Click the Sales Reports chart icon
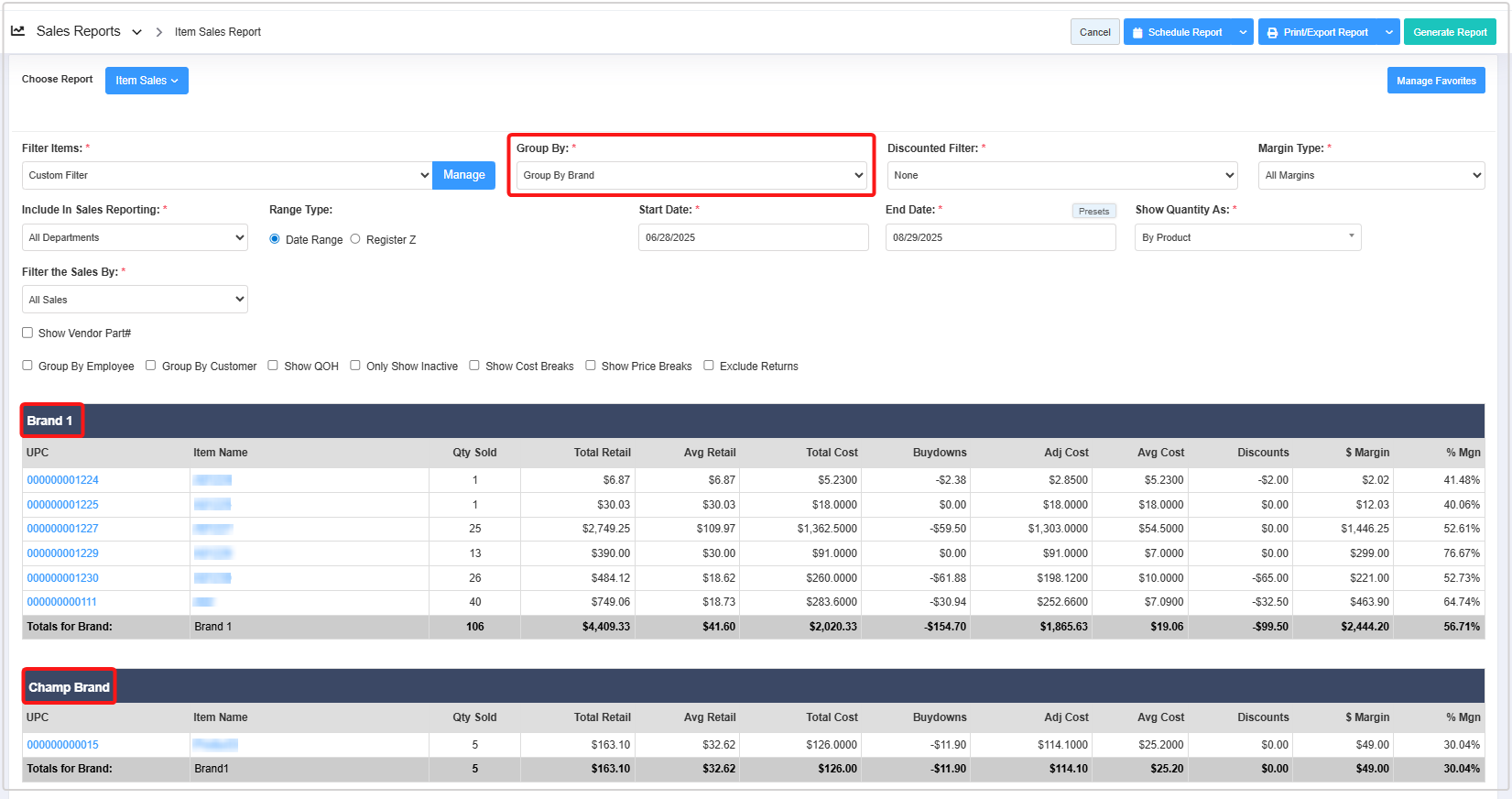 coord(17,31)
